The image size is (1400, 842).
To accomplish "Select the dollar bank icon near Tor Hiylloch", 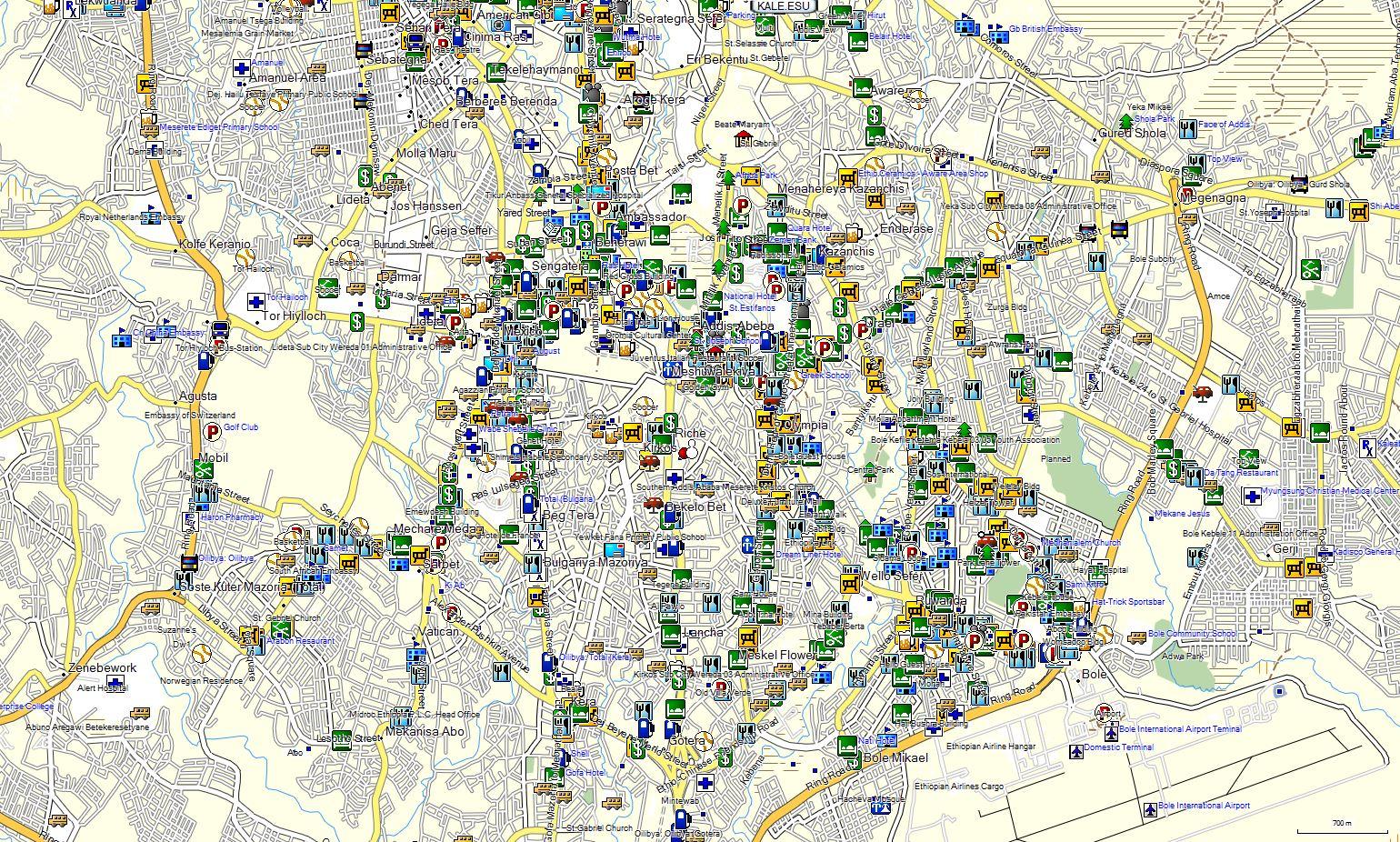I will [x=358, y=321].
